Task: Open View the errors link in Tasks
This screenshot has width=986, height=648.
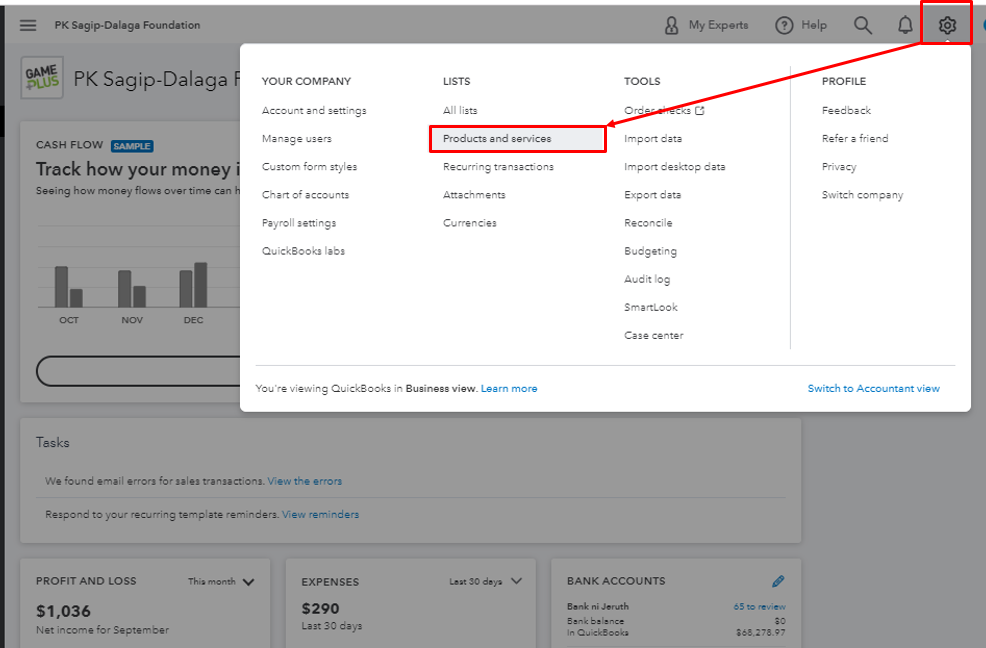Action: click(304, 481)
